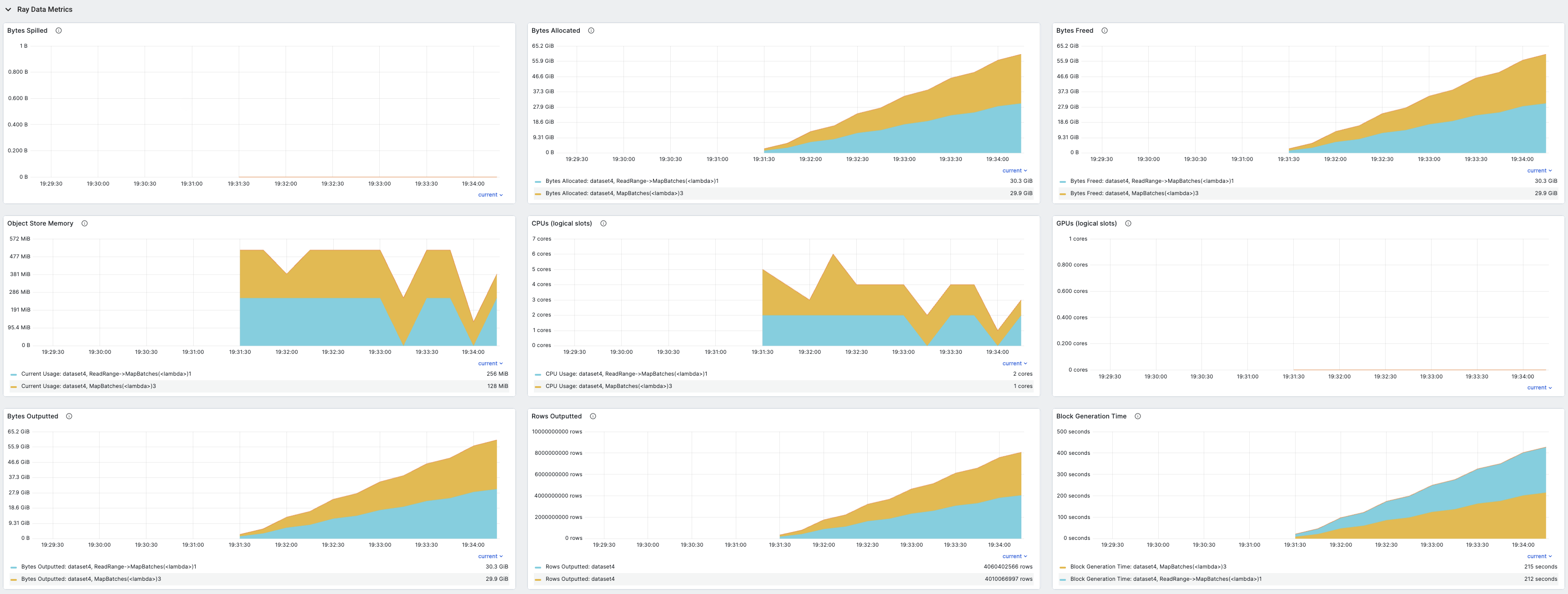The width and height of the screenshot is (1568, 594).
Task: Open the Bytes Freed panel title menu
Action: point(1074,30)
